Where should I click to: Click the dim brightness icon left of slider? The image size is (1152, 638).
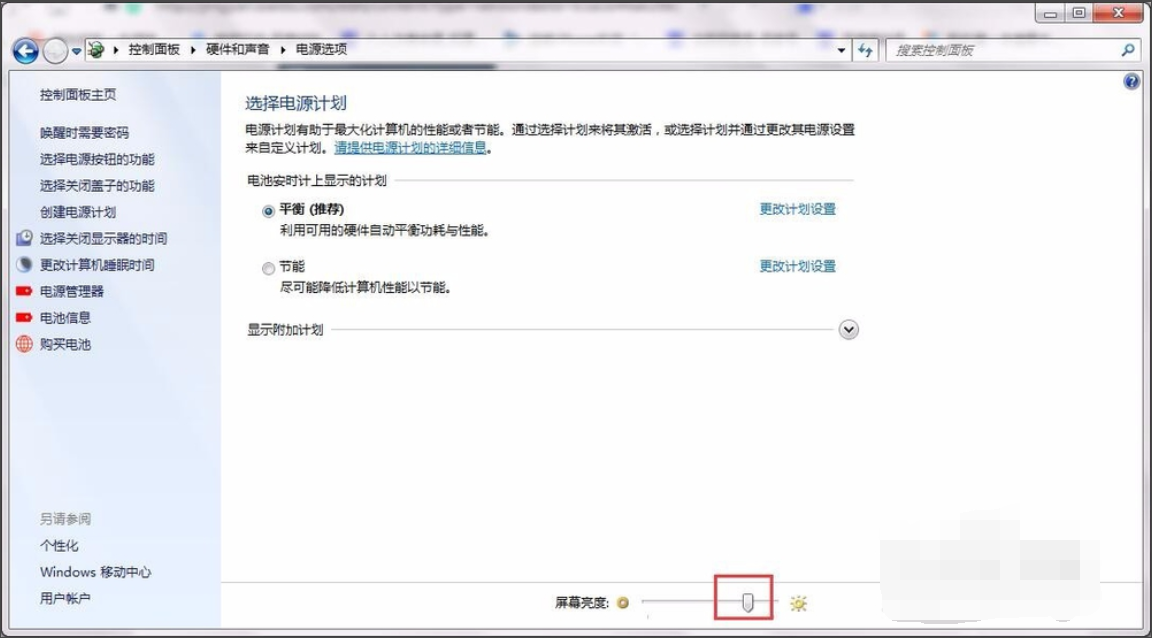coord(623,601)
